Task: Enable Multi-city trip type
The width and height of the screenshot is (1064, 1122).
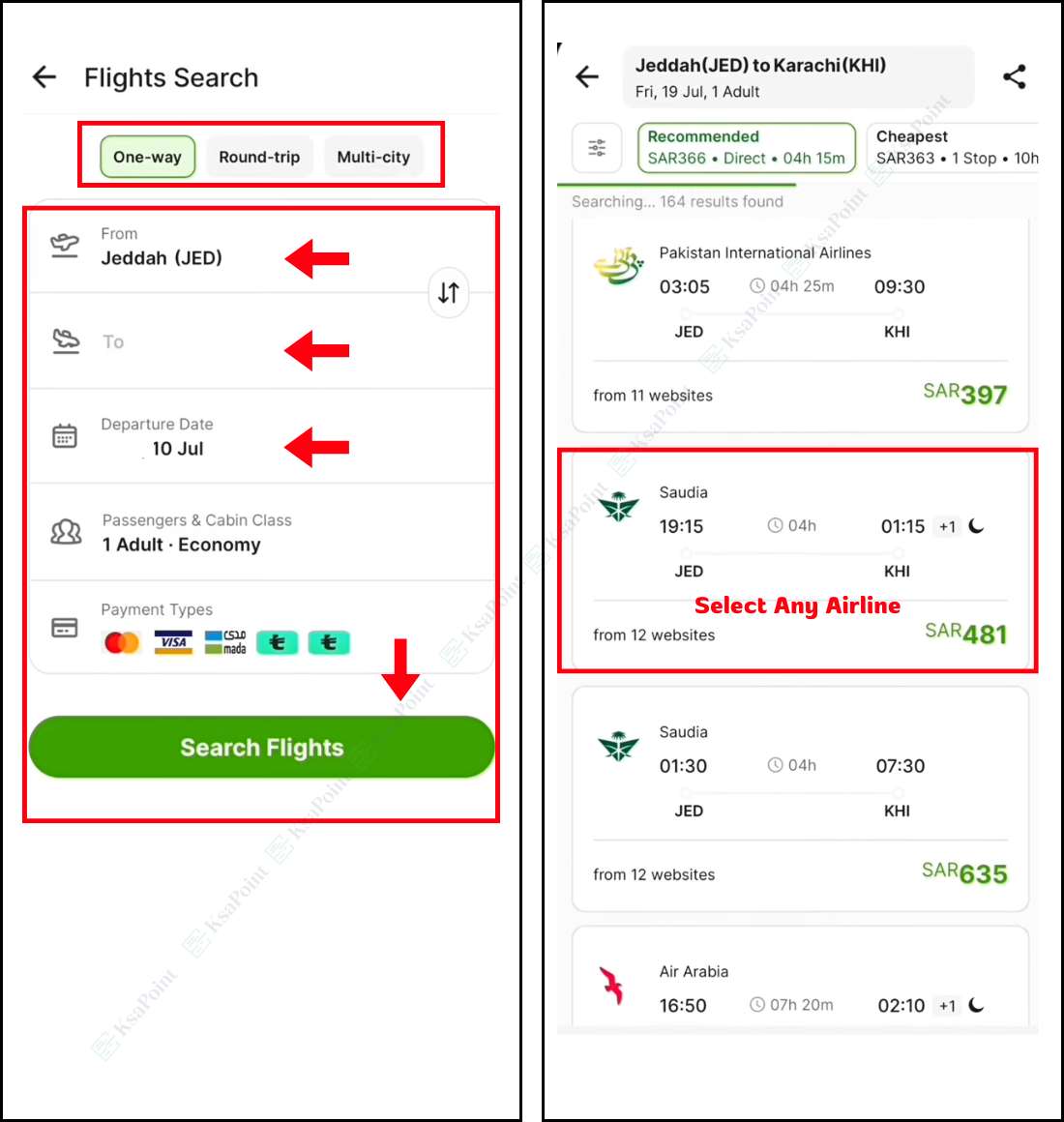Action: point(374,156)
